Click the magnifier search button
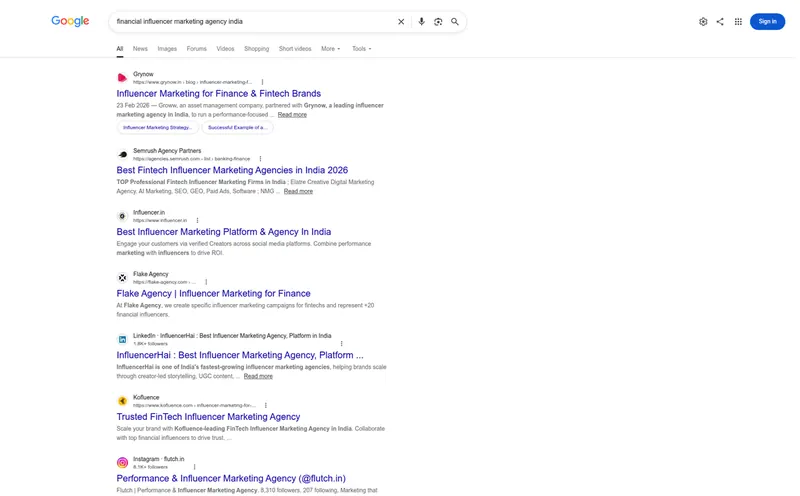Image resolution: width=800 pixels, height=496 pixels. 455,21
